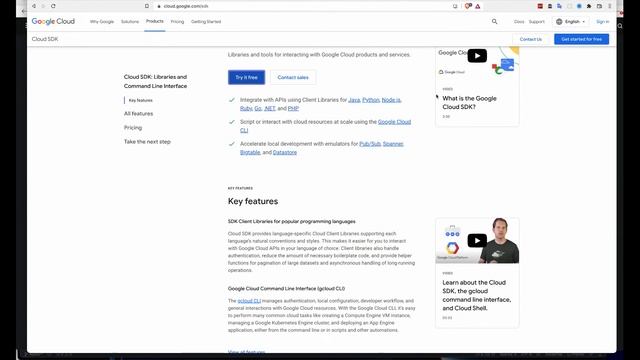640x360 pixels.
Task: Open the Java client library link
Action: 354,100
